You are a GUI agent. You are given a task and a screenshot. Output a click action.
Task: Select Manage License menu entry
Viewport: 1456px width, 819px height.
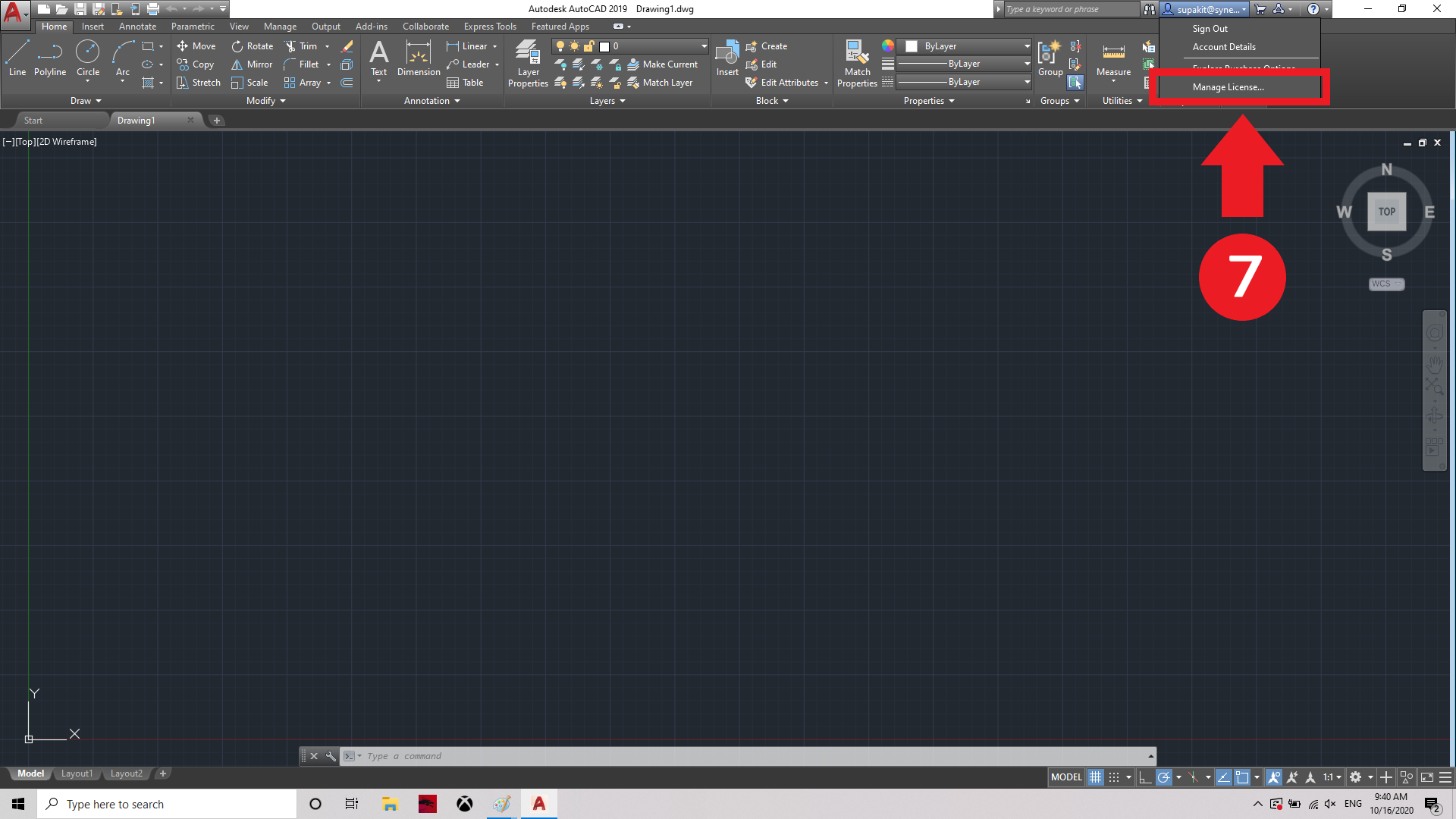point(1228,87)
